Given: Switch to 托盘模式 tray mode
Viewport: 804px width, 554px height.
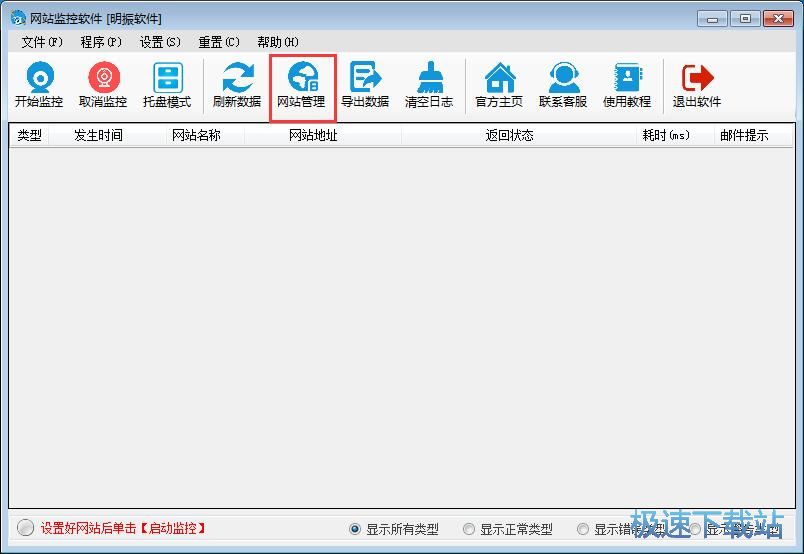Looking at the screenshot, I should [167, 85].
